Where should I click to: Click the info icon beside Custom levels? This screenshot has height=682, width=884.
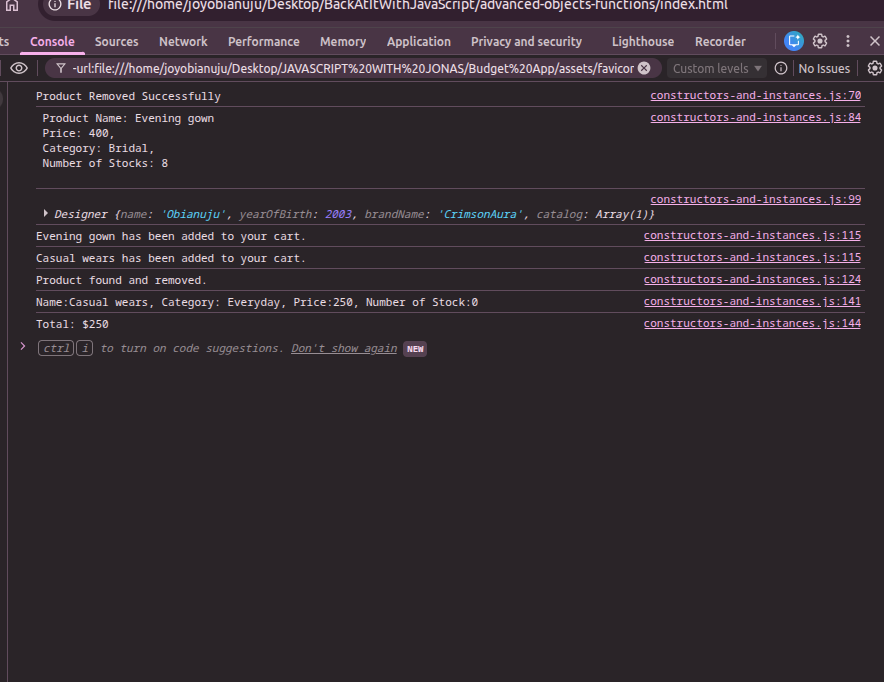point(781,68)
